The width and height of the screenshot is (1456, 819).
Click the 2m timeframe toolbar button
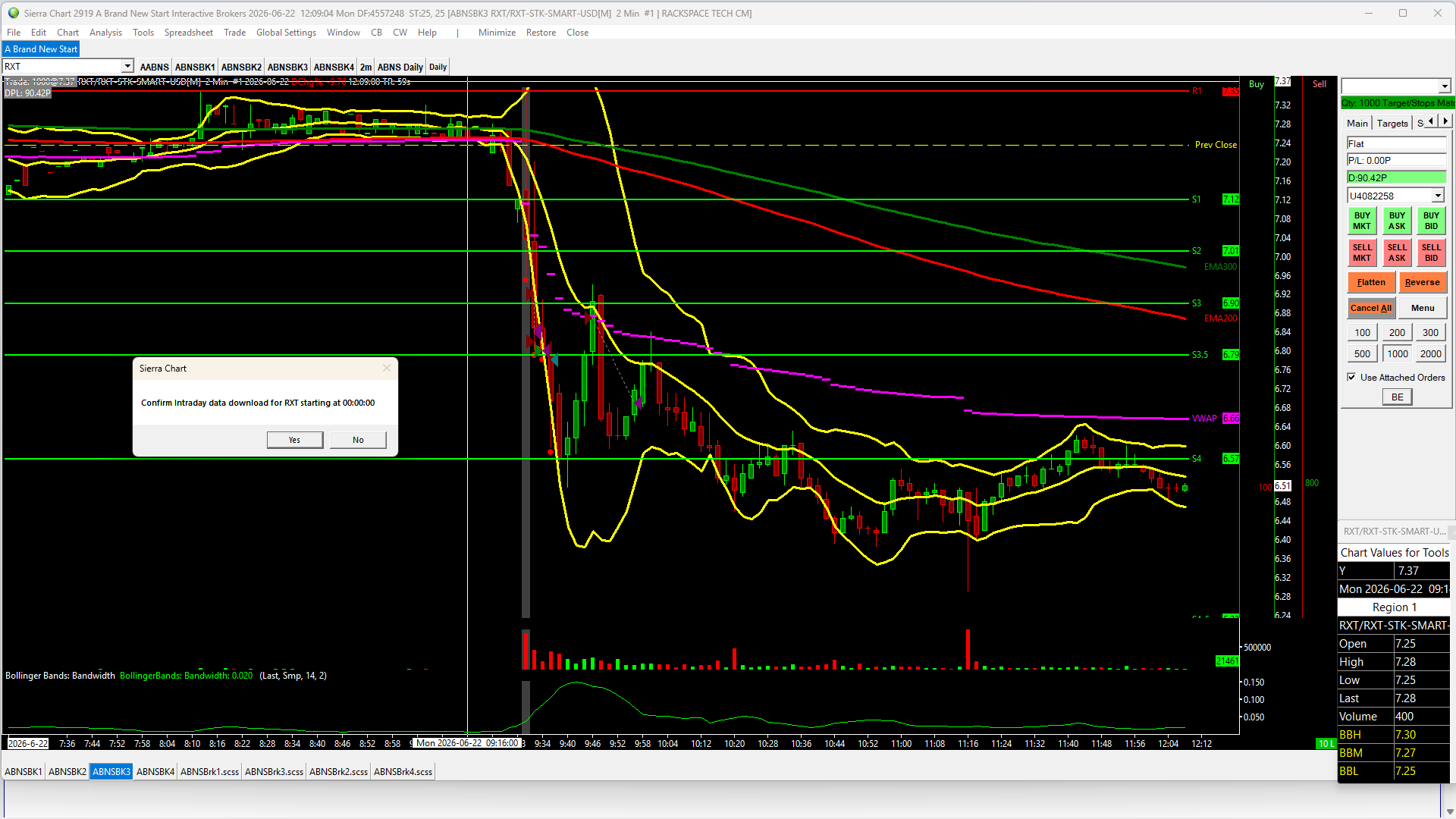click(366, 67)
